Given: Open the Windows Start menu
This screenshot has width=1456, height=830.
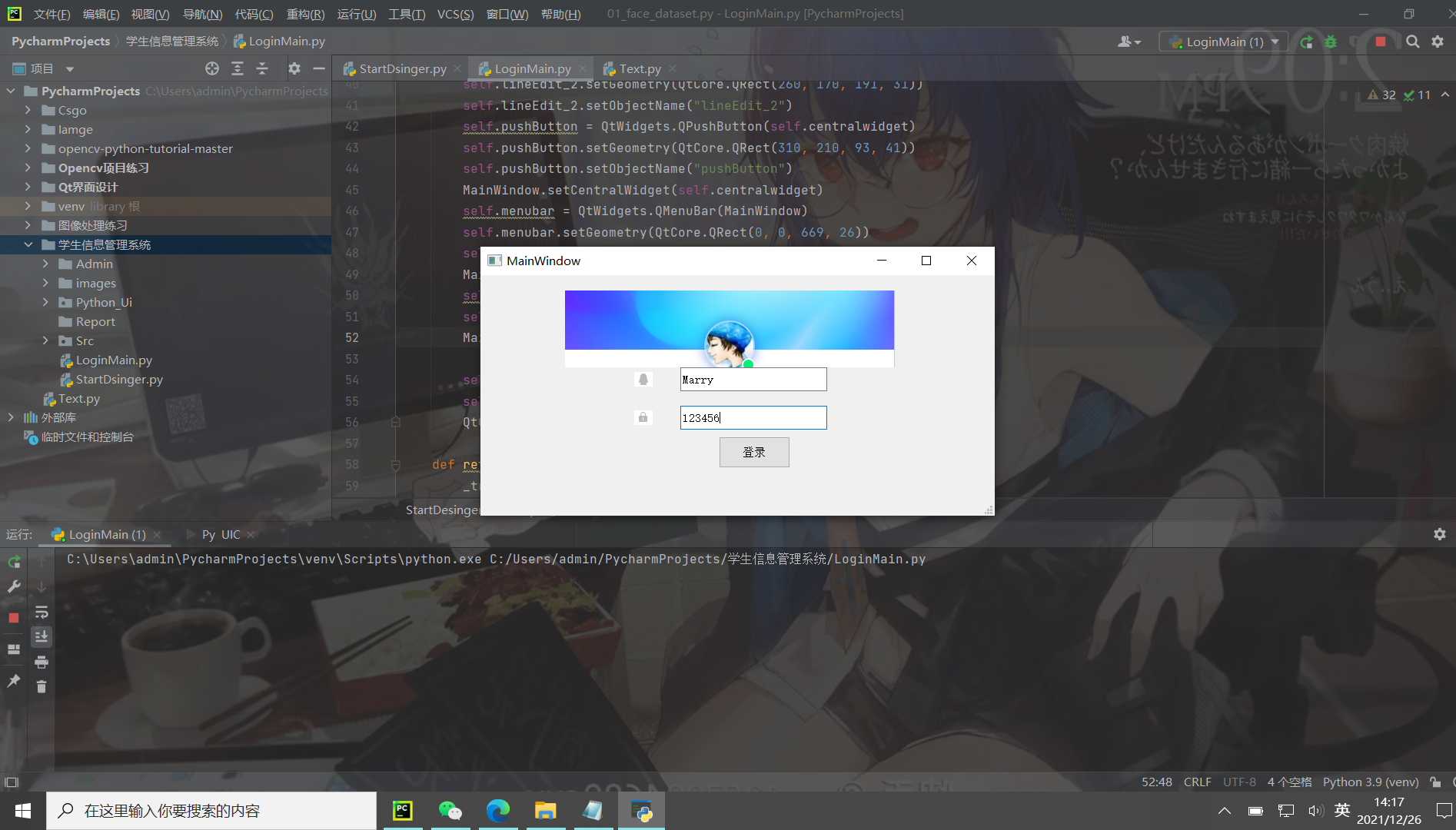Looking at the screenshot, I should (x=22, y=810).
